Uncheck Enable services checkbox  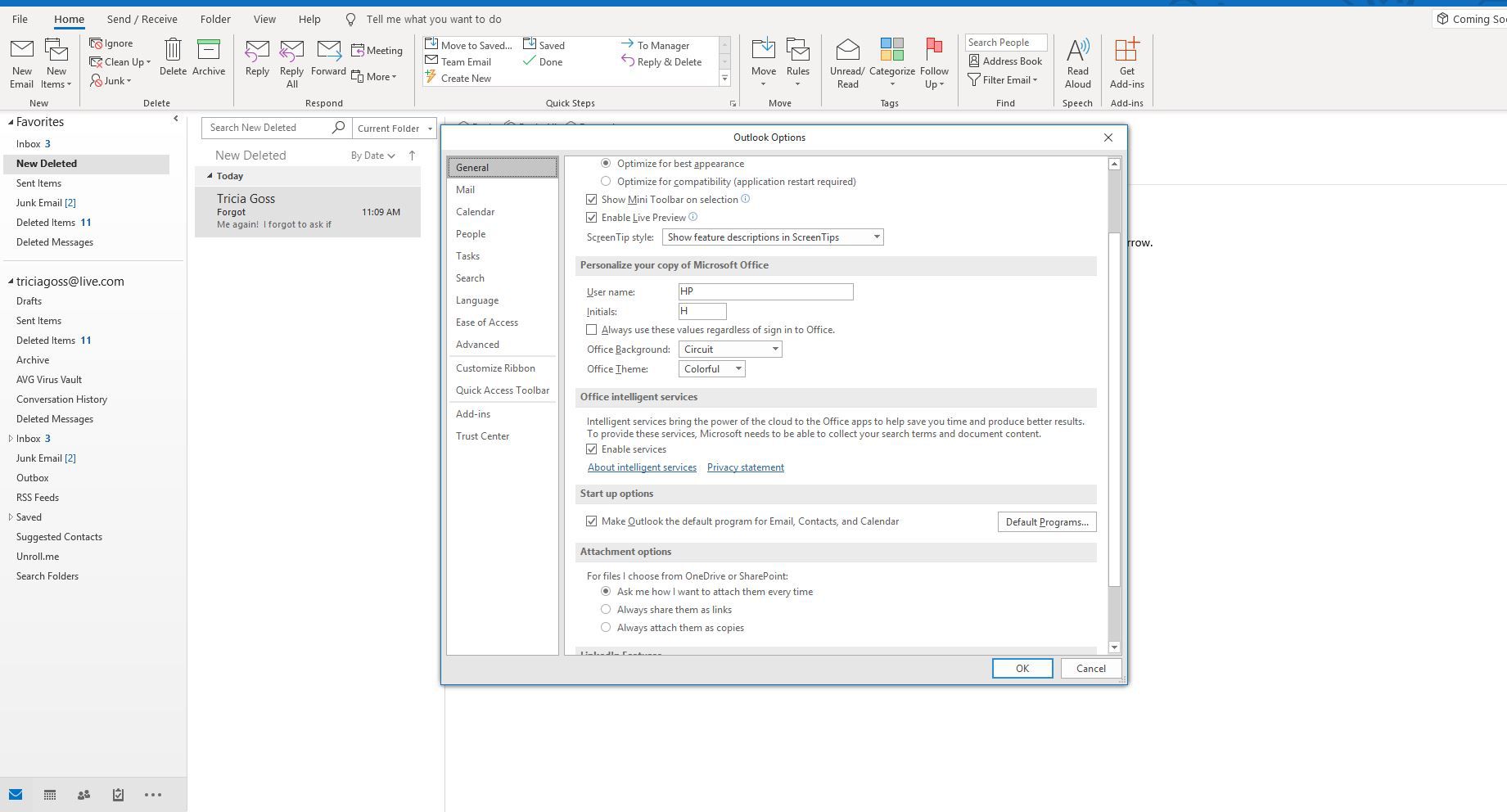(x=591, y=449)
